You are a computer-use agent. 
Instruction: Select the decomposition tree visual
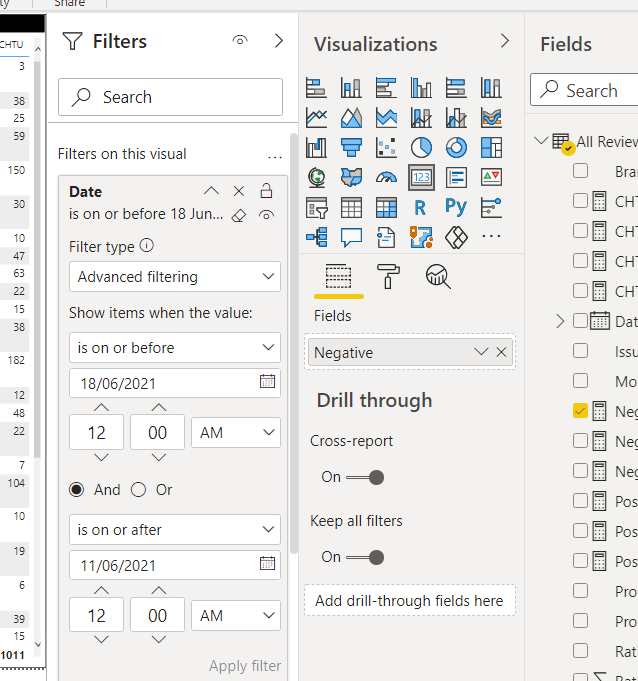click(316, 237)
